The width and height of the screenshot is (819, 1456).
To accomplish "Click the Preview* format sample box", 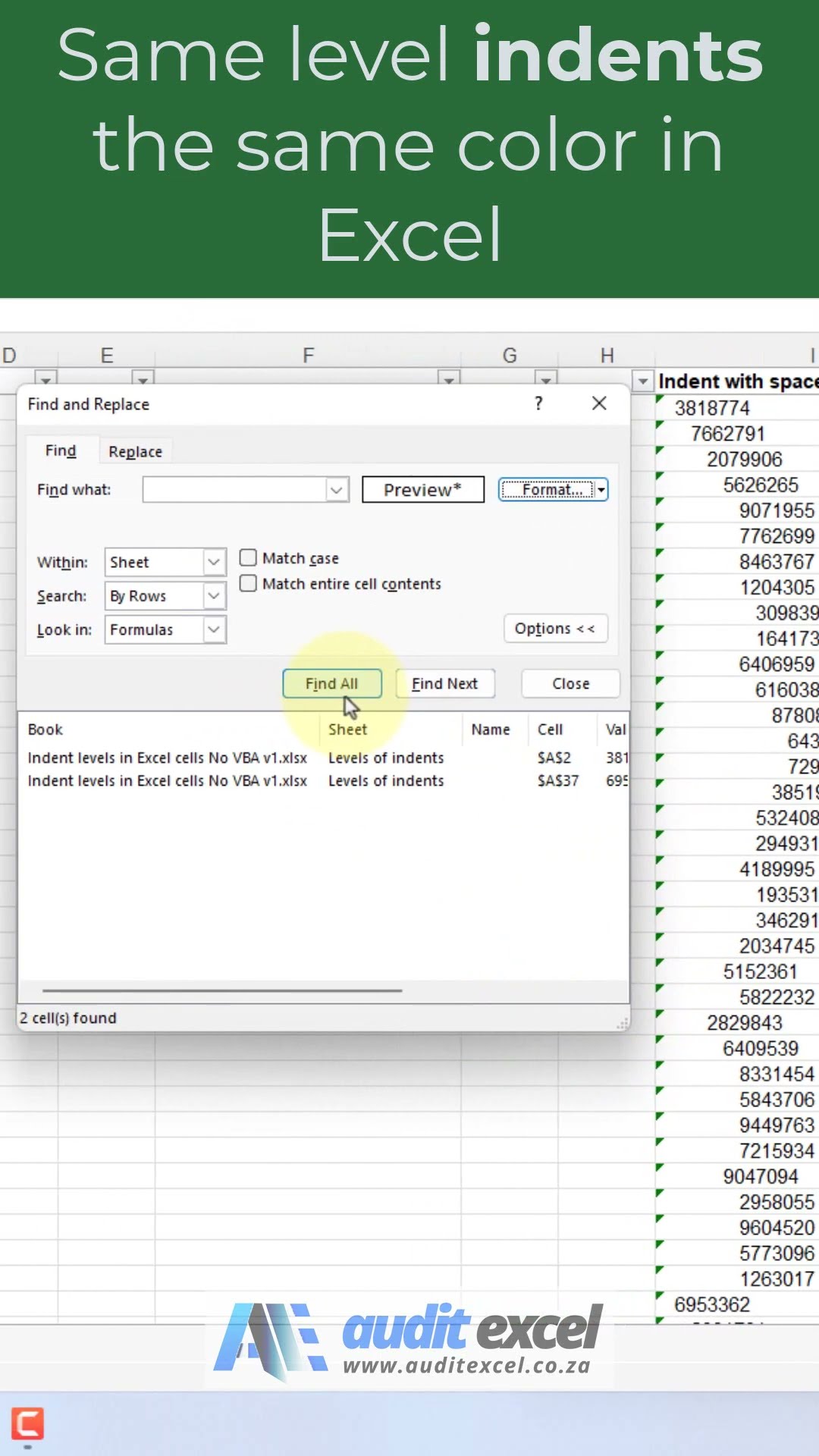I will tap(423, 490).
